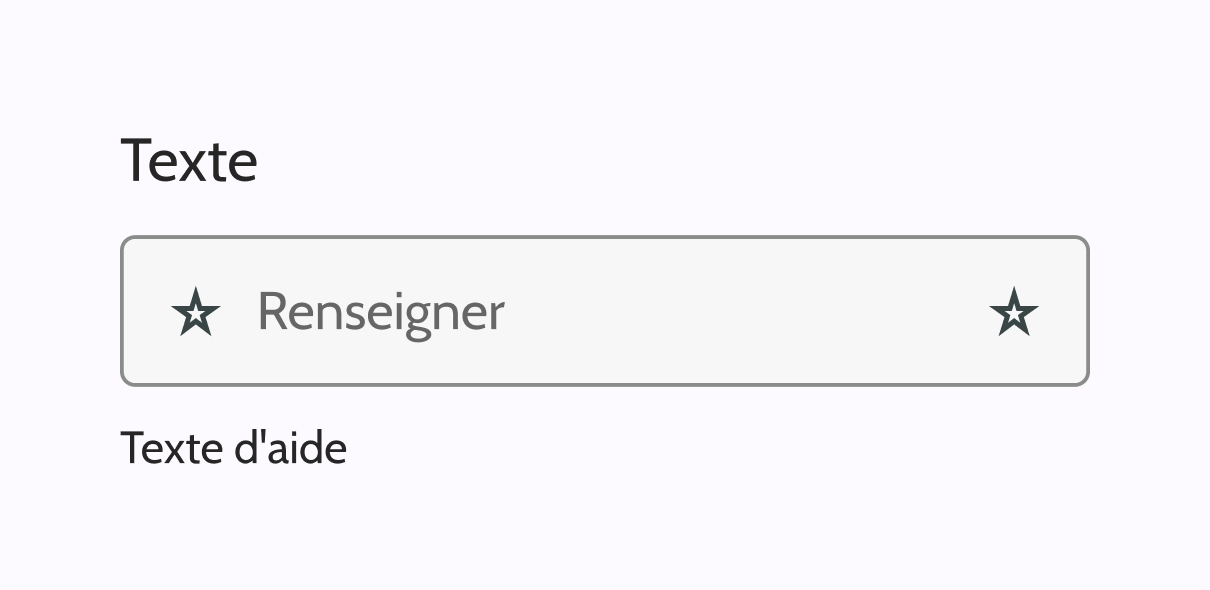The height and width of the screenshot is (590, 1210).
Task: Hit the outlined star at the input's end
Action: click(x=1013, y=312)
